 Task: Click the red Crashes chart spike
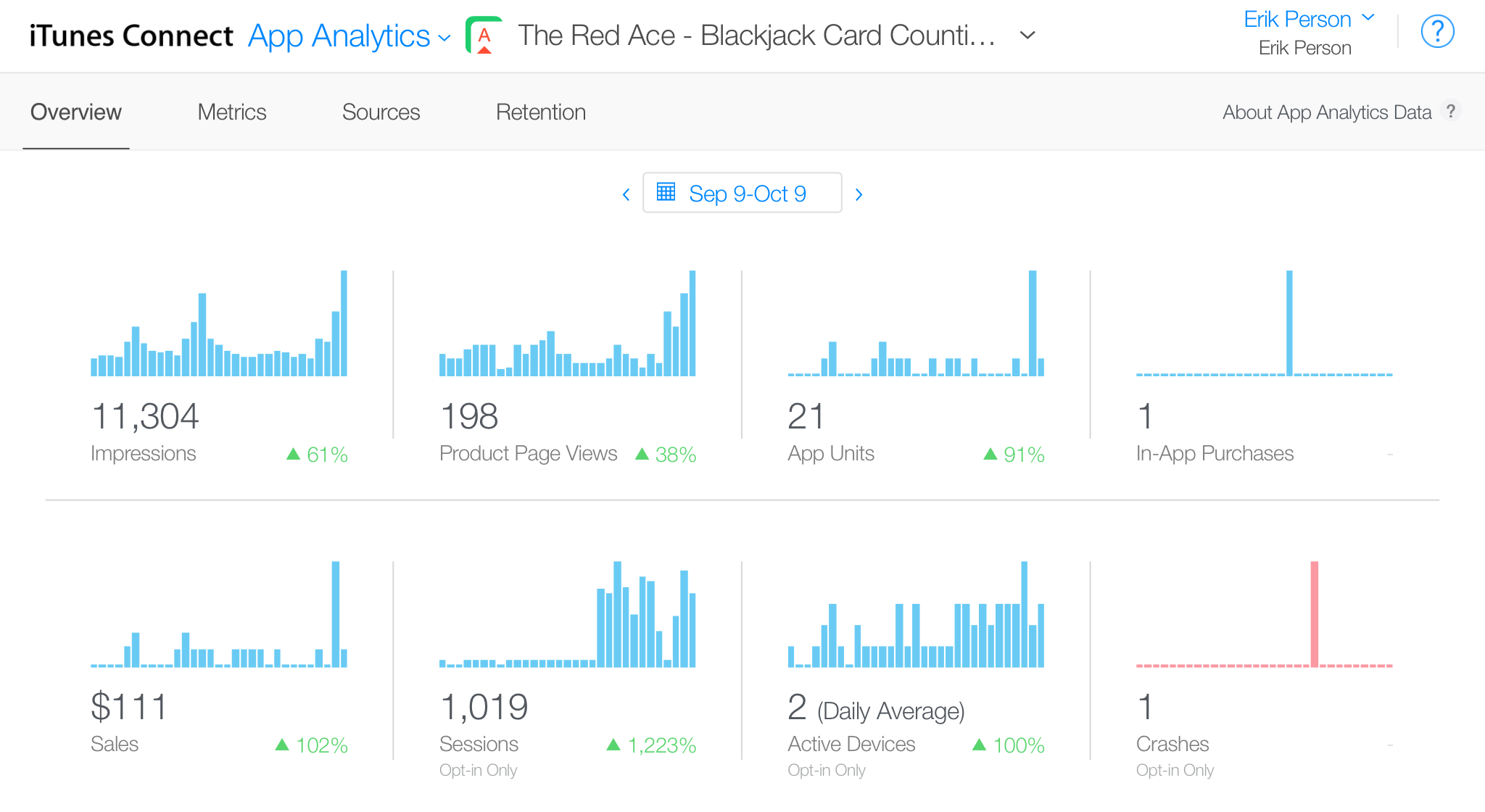[1314, 613]
